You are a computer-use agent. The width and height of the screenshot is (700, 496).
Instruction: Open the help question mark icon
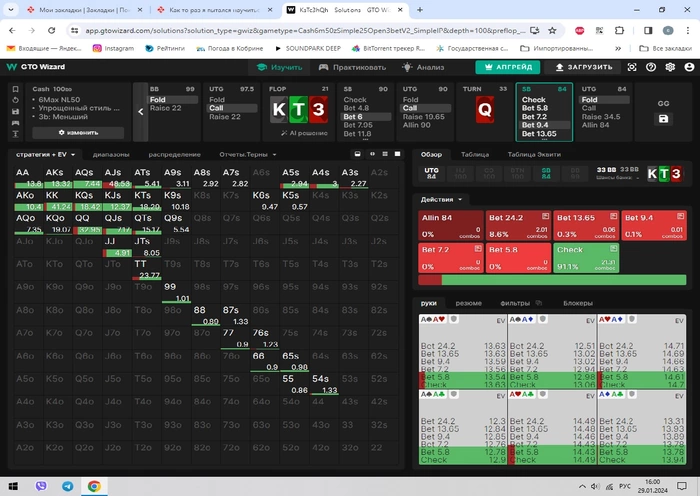651,67
